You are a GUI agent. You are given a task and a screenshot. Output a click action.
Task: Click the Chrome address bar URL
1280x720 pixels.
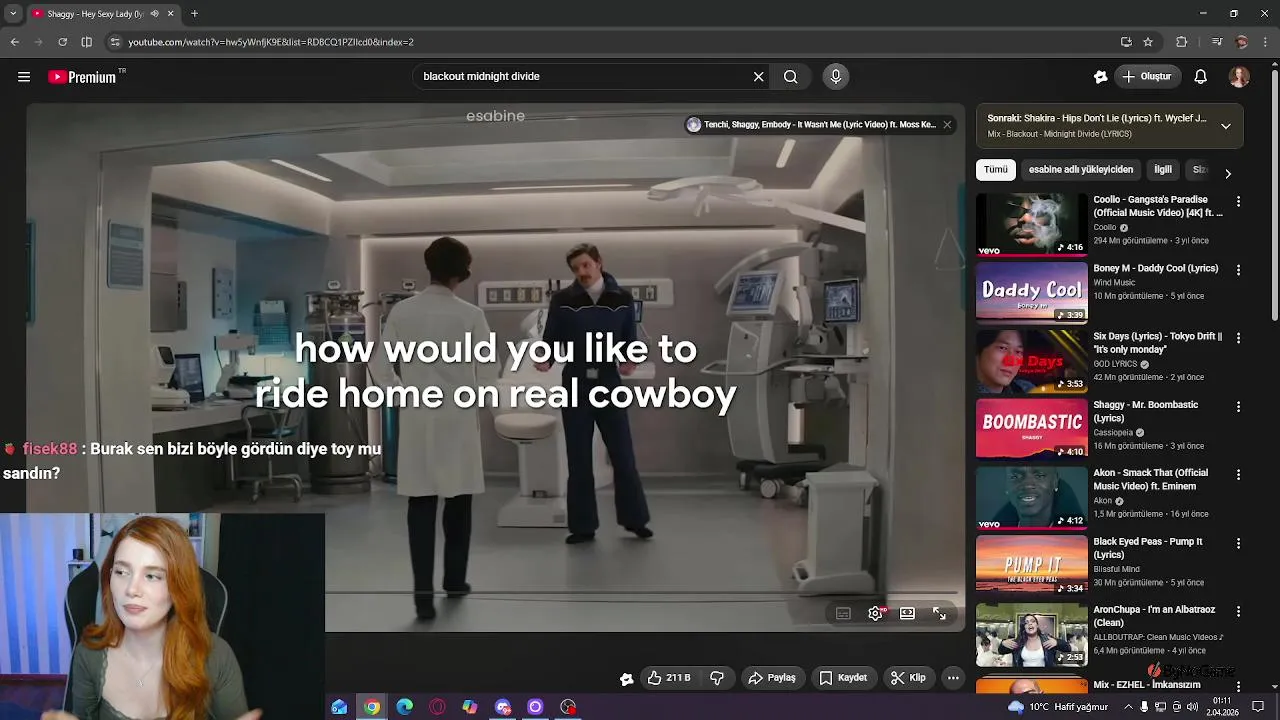coord(271,42)
